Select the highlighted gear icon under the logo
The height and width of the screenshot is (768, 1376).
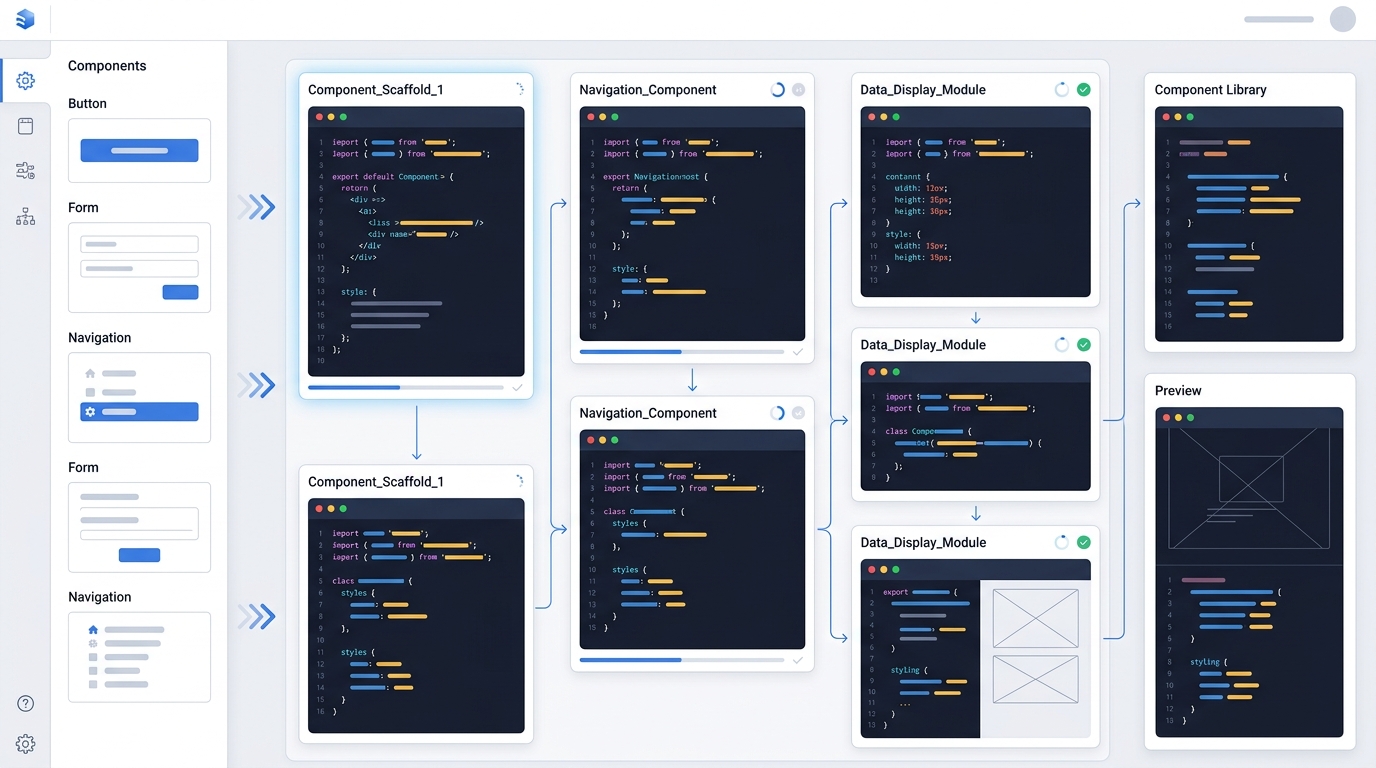pos(26,81)
